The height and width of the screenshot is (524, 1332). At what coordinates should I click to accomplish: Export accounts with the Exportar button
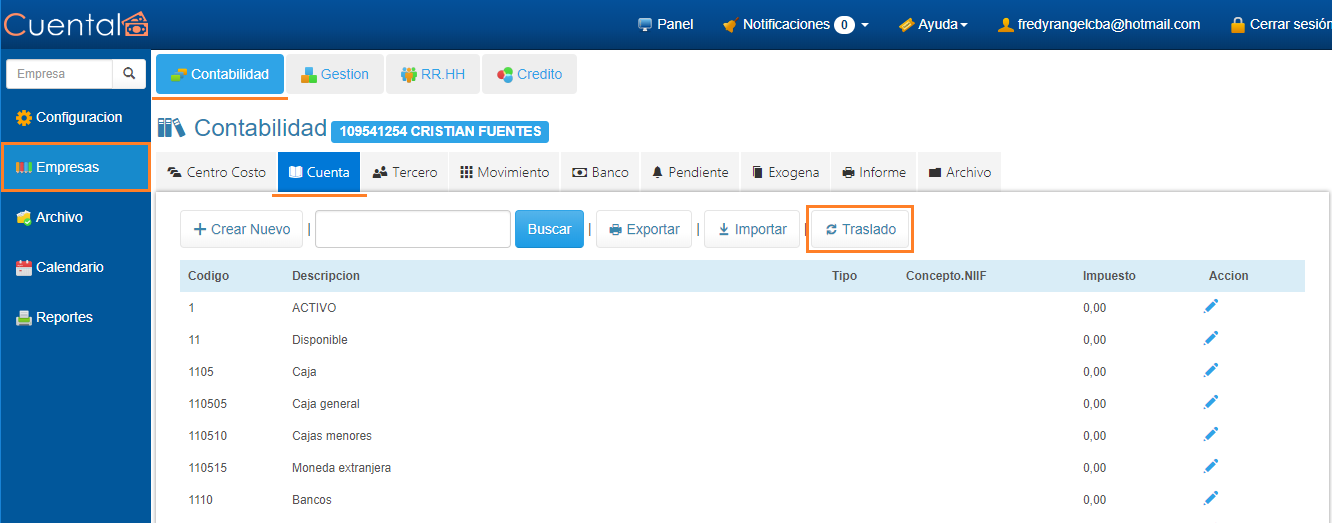click(644, 229)
